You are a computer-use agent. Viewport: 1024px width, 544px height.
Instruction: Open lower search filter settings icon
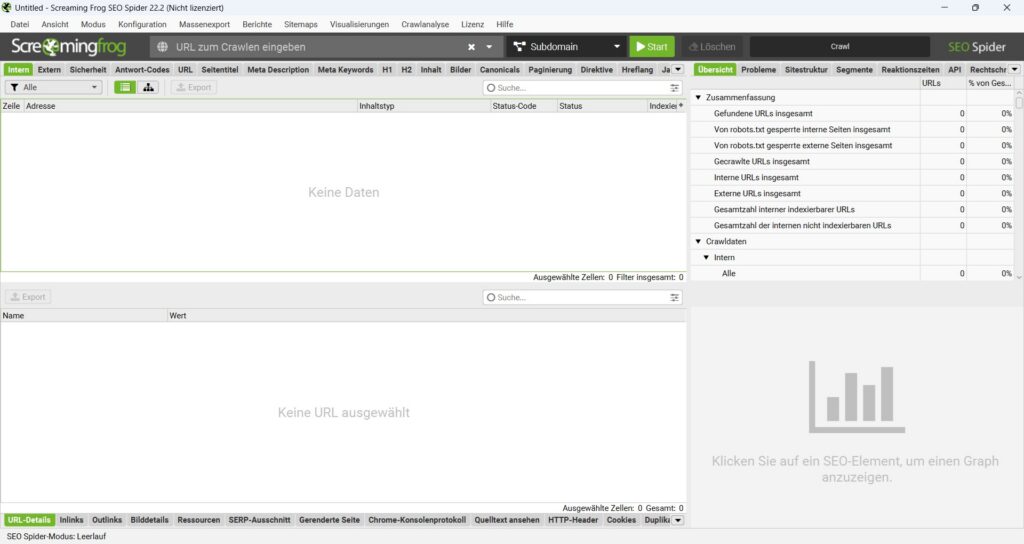point(675,298)
